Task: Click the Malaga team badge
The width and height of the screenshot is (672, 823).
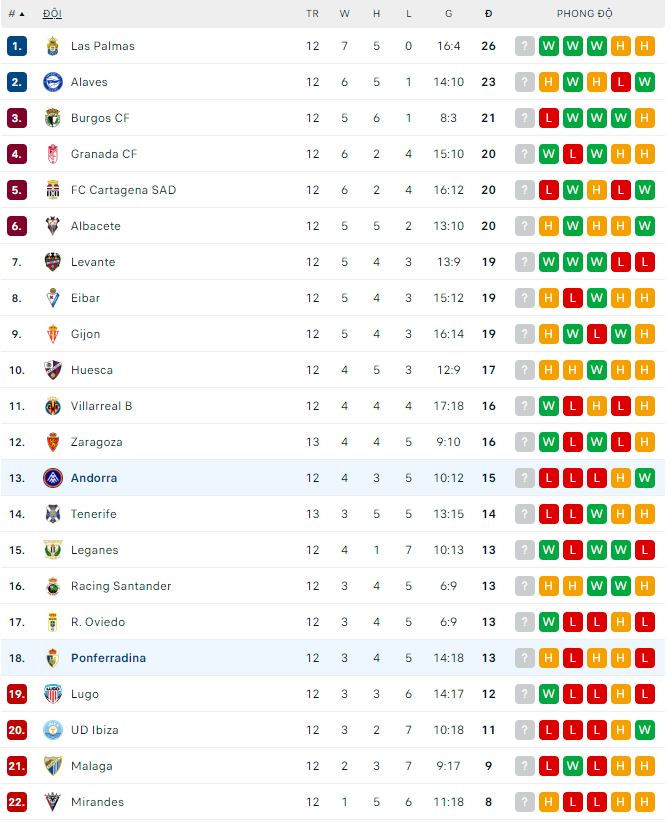Action: [x=53, y=766]
